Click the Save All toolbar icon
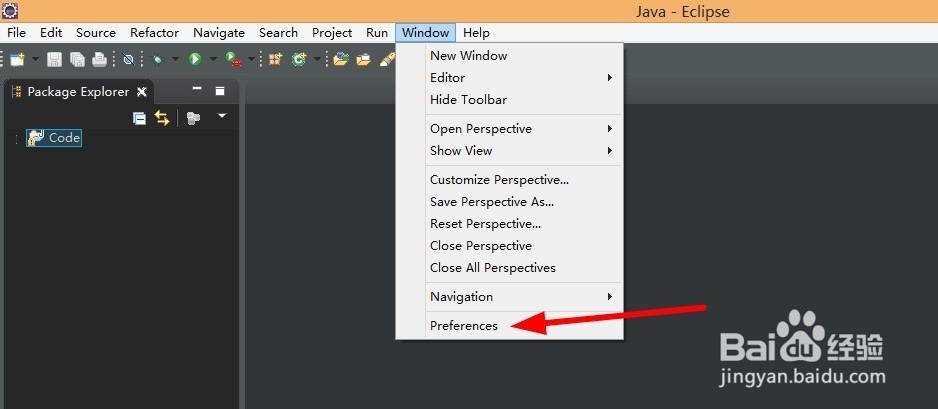 (x=77, y=59)
